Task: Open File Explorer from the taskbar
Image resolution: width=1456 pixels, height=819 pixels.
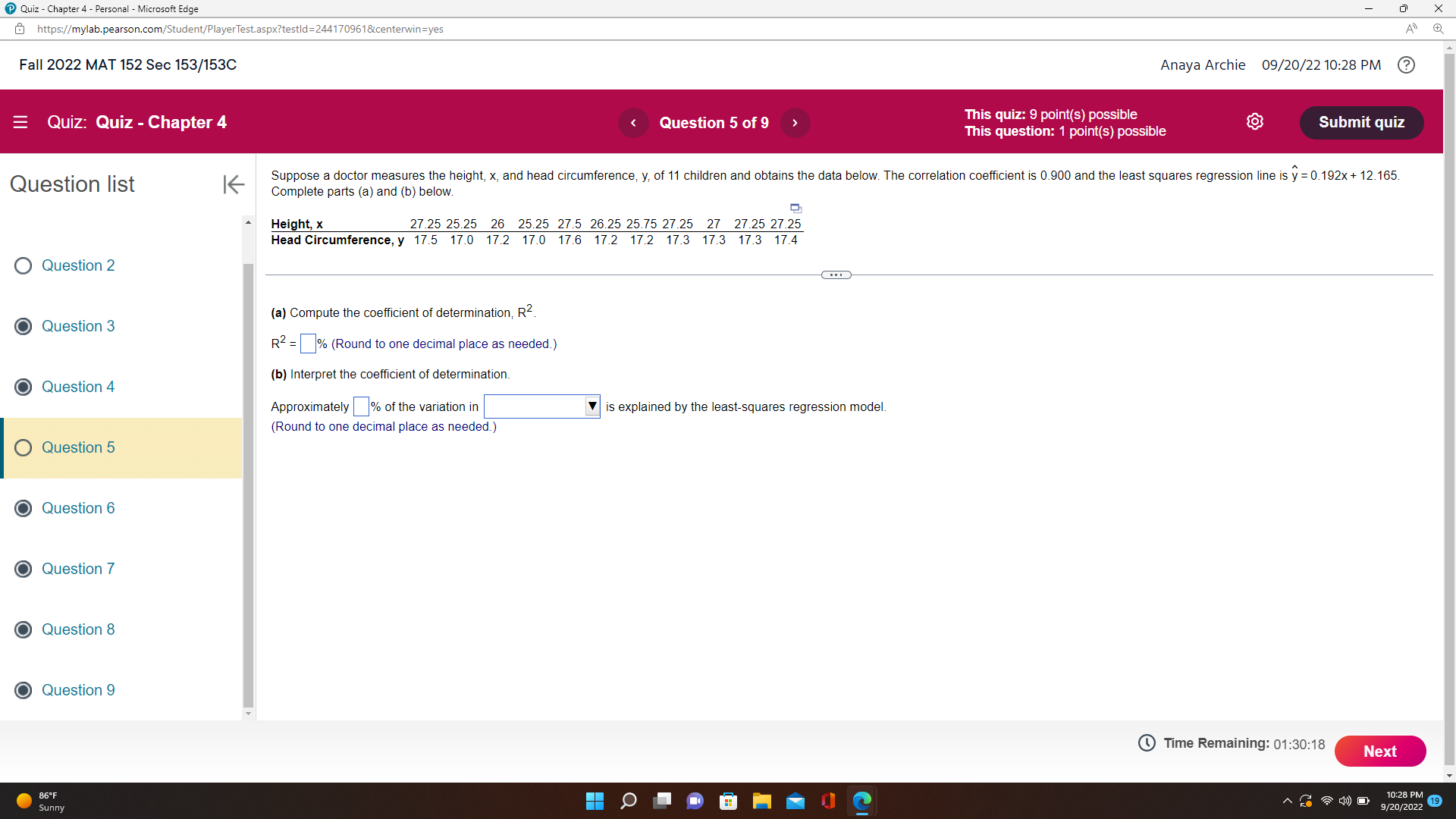Action: point(762,800)
